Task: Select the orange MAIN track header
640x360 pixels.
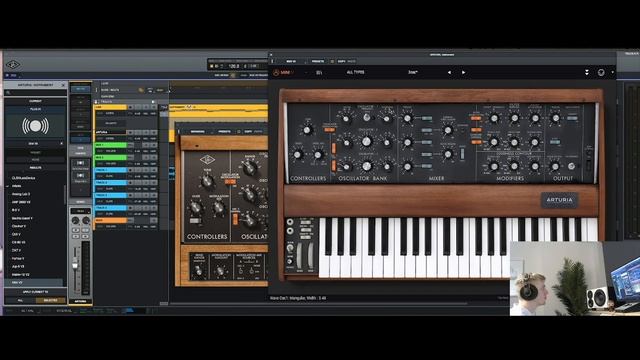Action: point(111,220)
